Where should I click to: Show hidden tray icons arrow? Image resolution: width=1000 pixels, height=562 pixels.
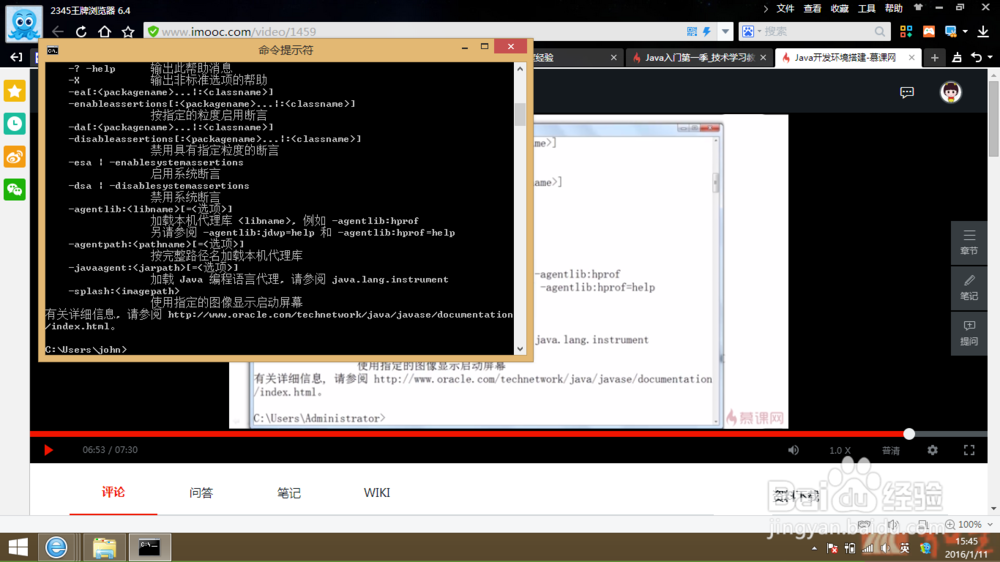(814, 548)
